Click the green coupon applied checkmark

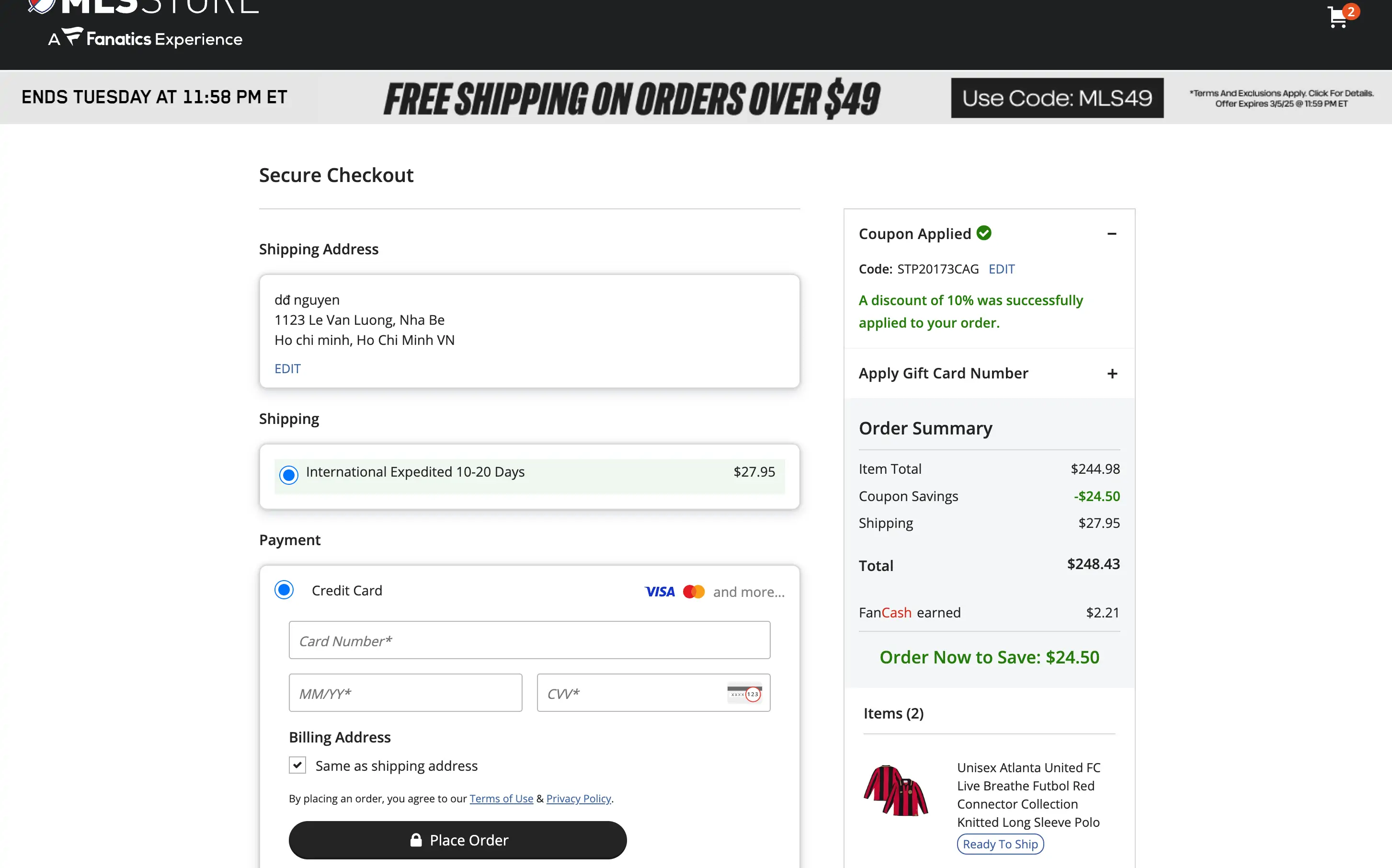click(x=984, y=233)
